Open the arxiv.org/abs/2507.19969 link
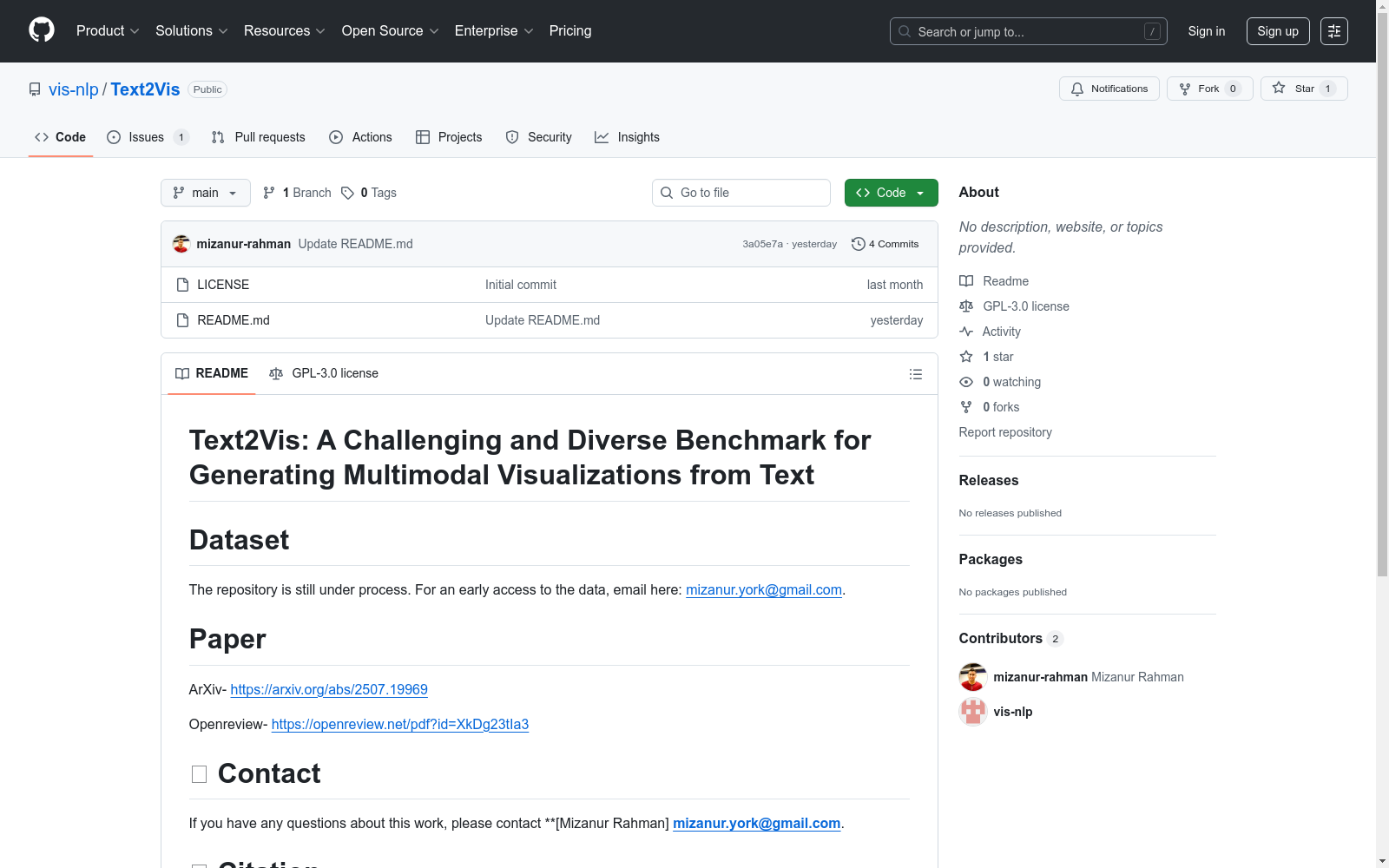 point(329,690)
